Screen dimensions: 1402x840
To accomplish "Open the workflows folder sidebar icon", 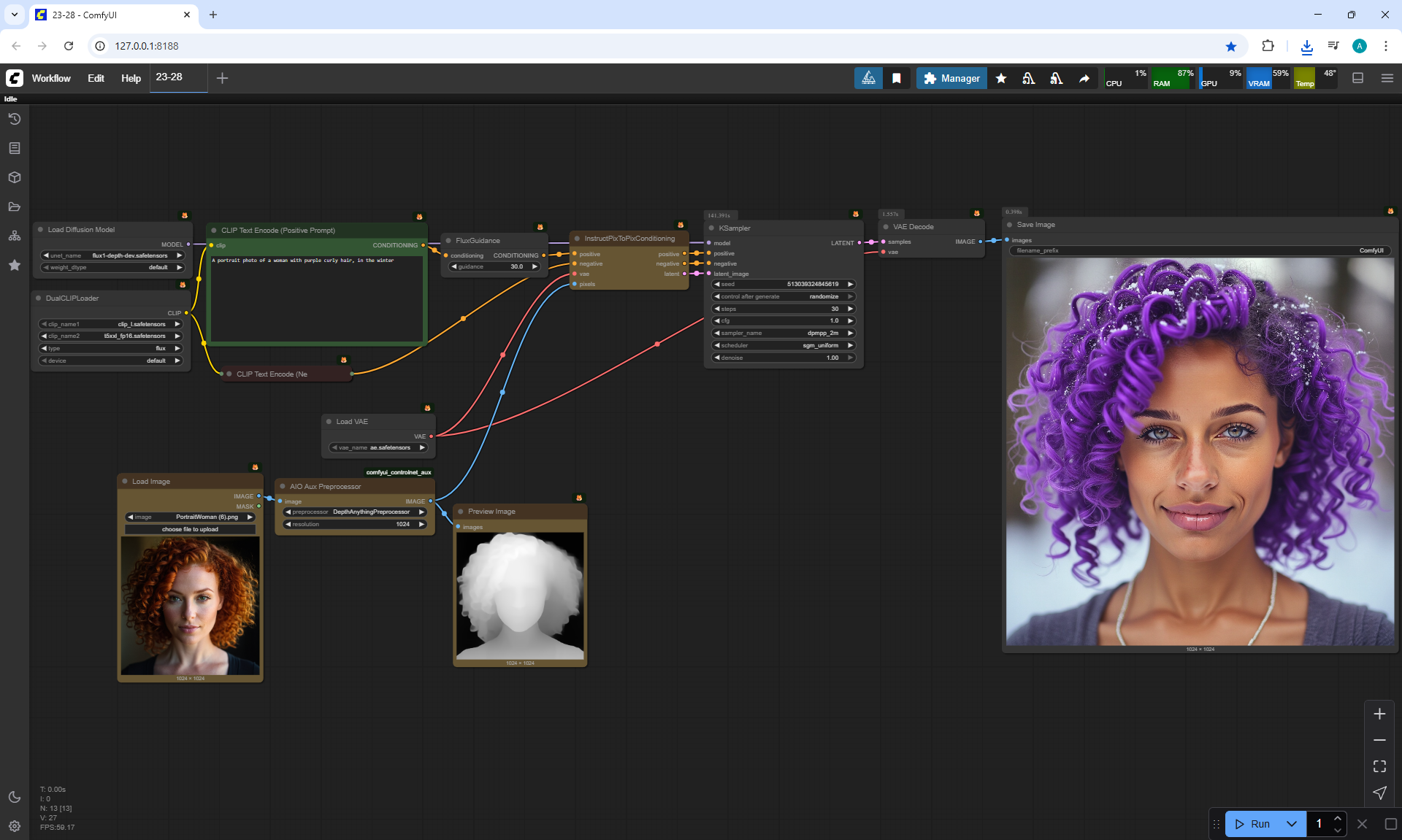I will click(14, 207).
